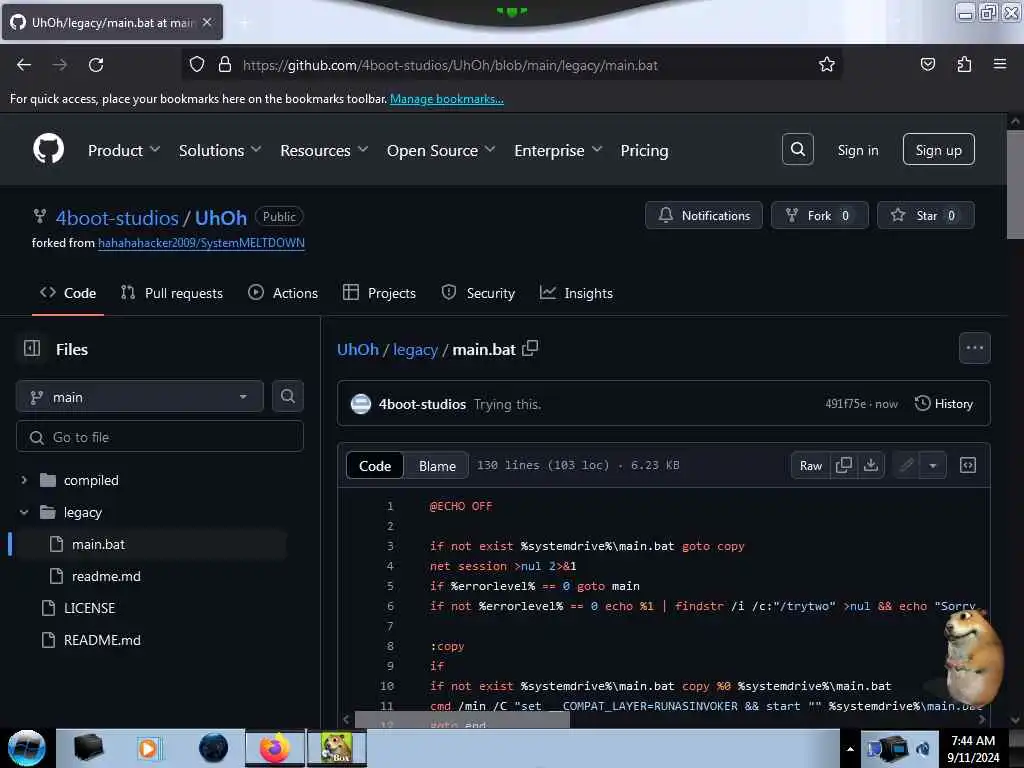
Task: Click the pencil edit file icon
Action: [906, 465]
